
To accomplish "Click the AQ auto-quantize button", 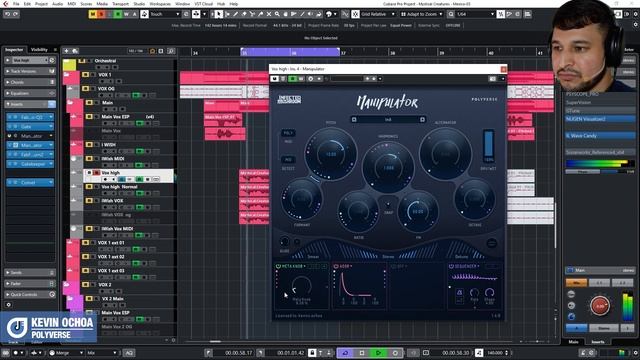I will point(129,353).
